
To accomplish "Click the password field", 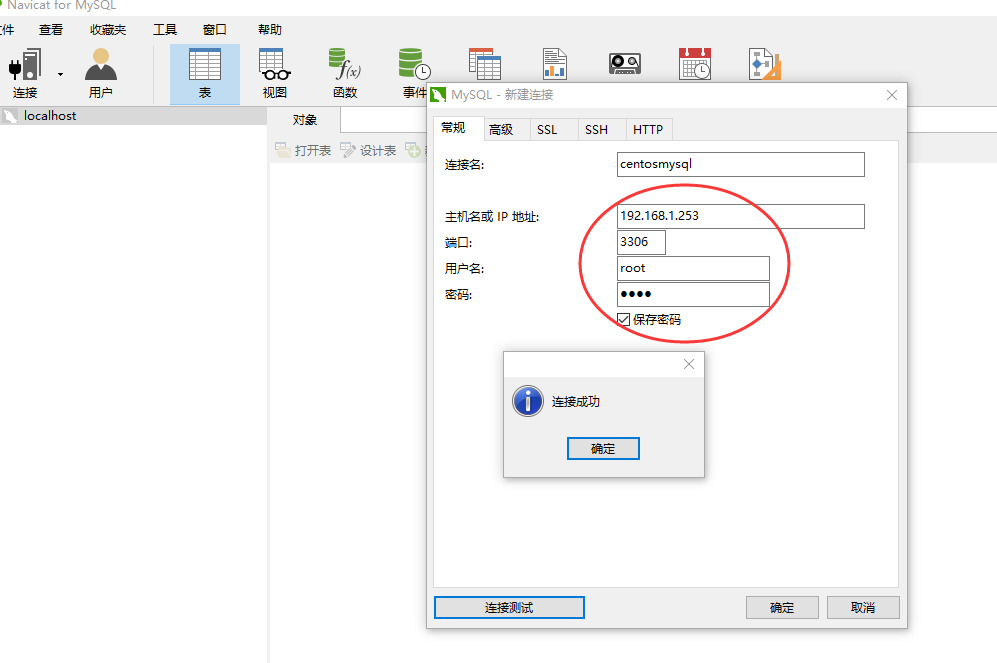I will coord(693,294).
